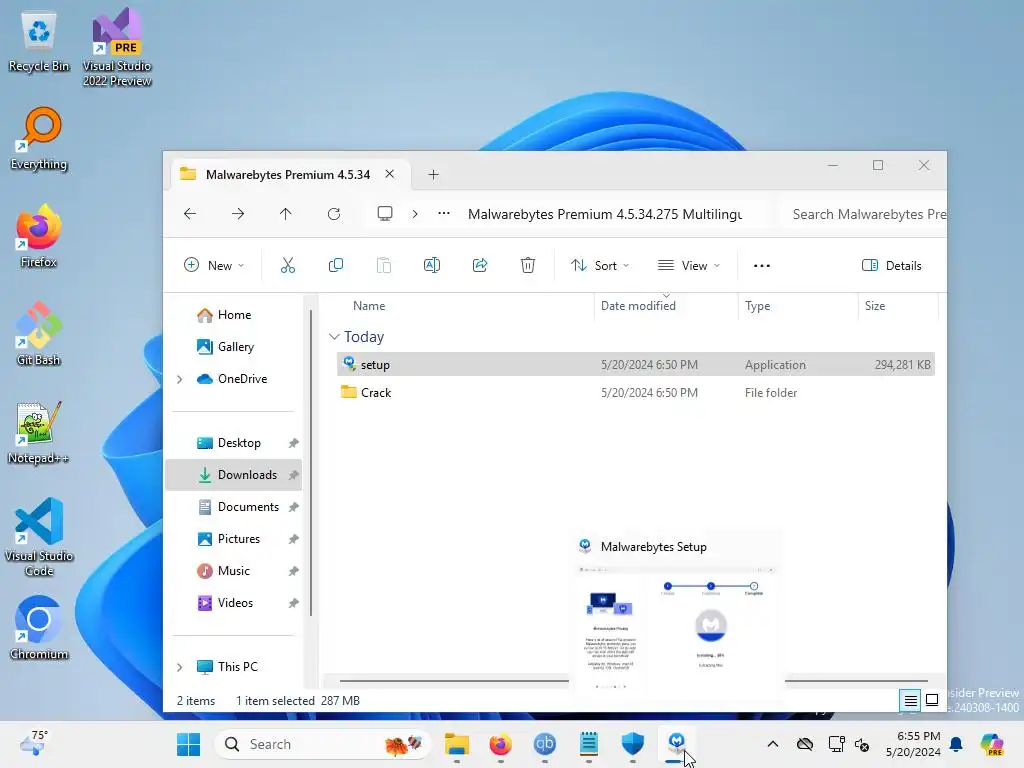Viewport: 1024px width, 768px height.
Task: Expand the OneDrive tree node
Action: 180,379
